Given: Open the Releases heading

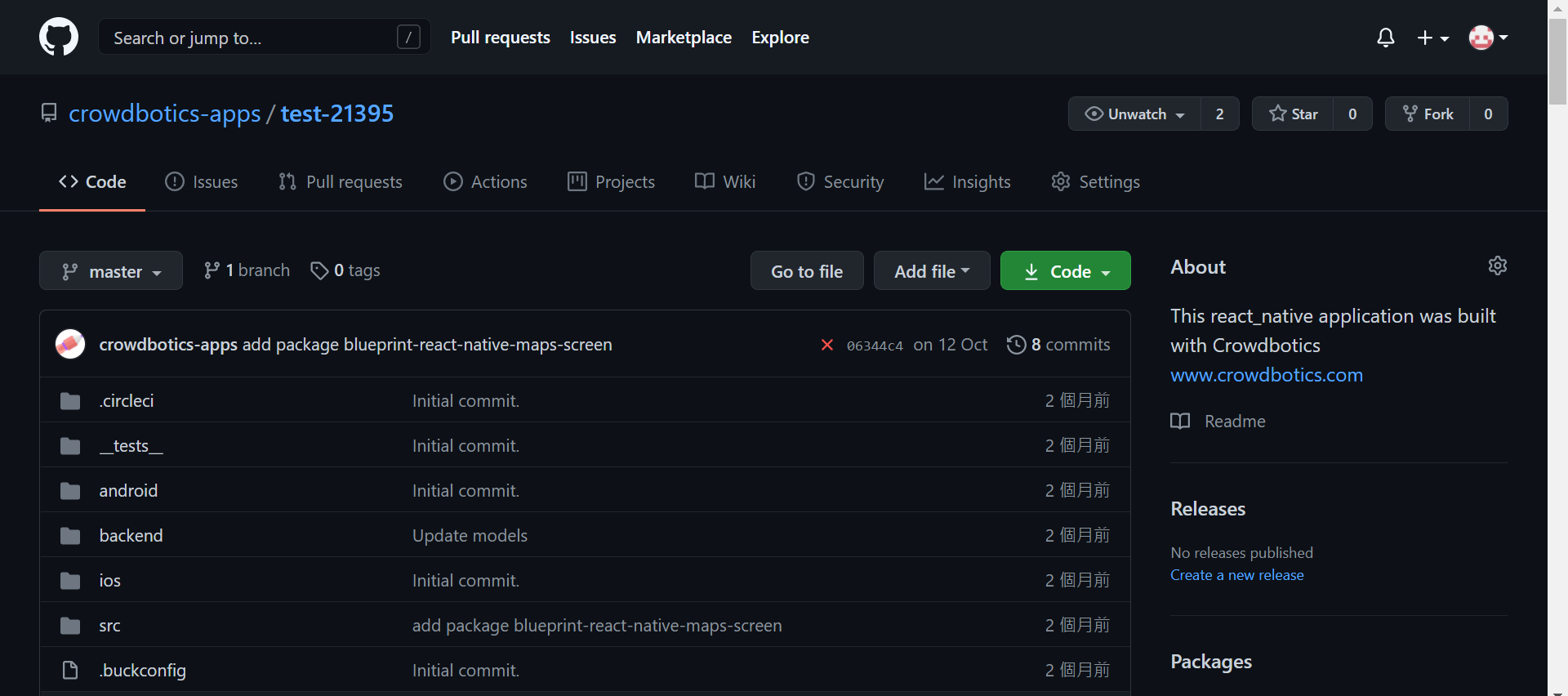Looking at the screenshot, I should [x=1208, y=509].
